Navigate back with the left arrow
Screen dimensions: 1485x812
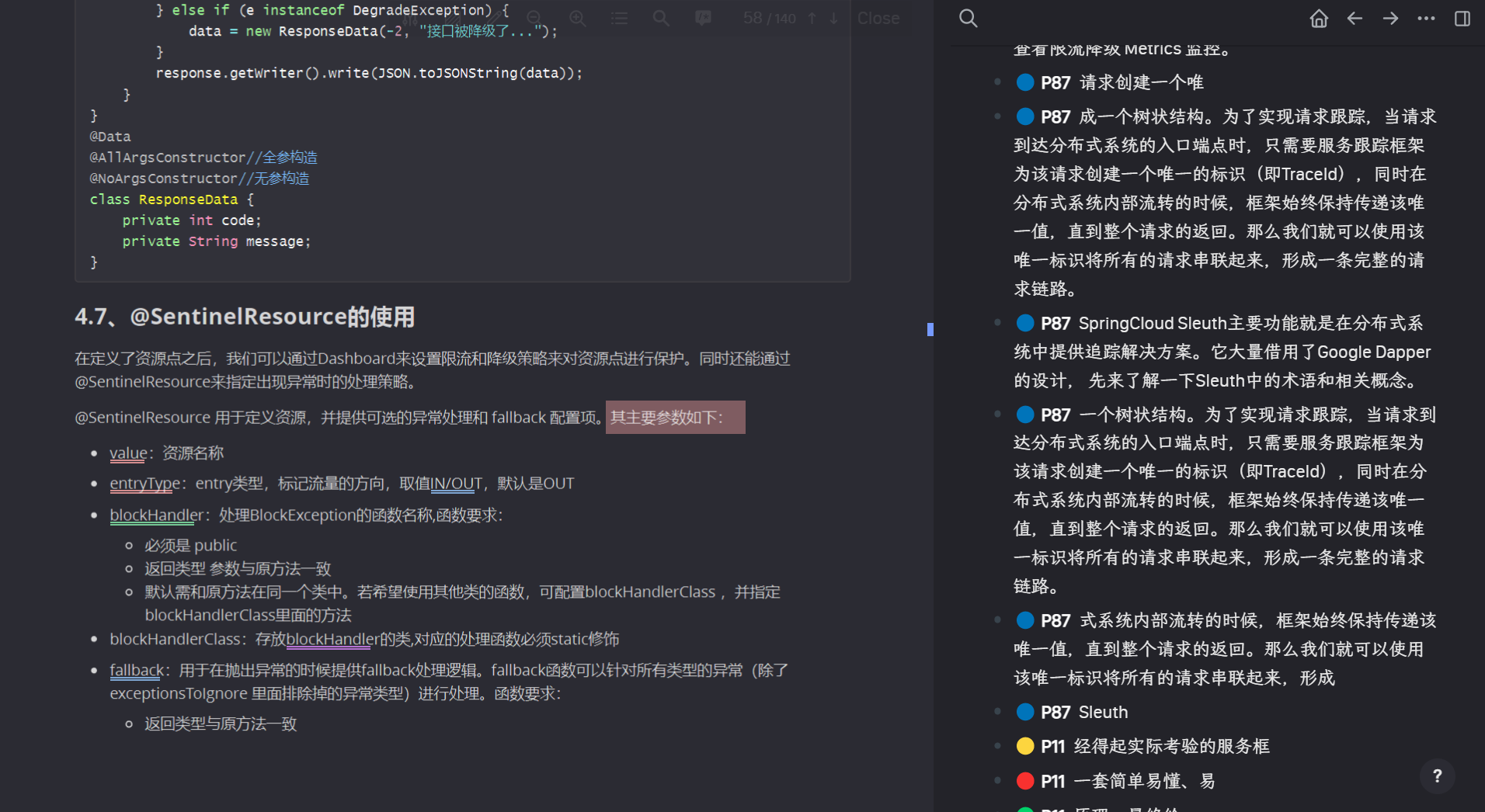click(1355, 18)
